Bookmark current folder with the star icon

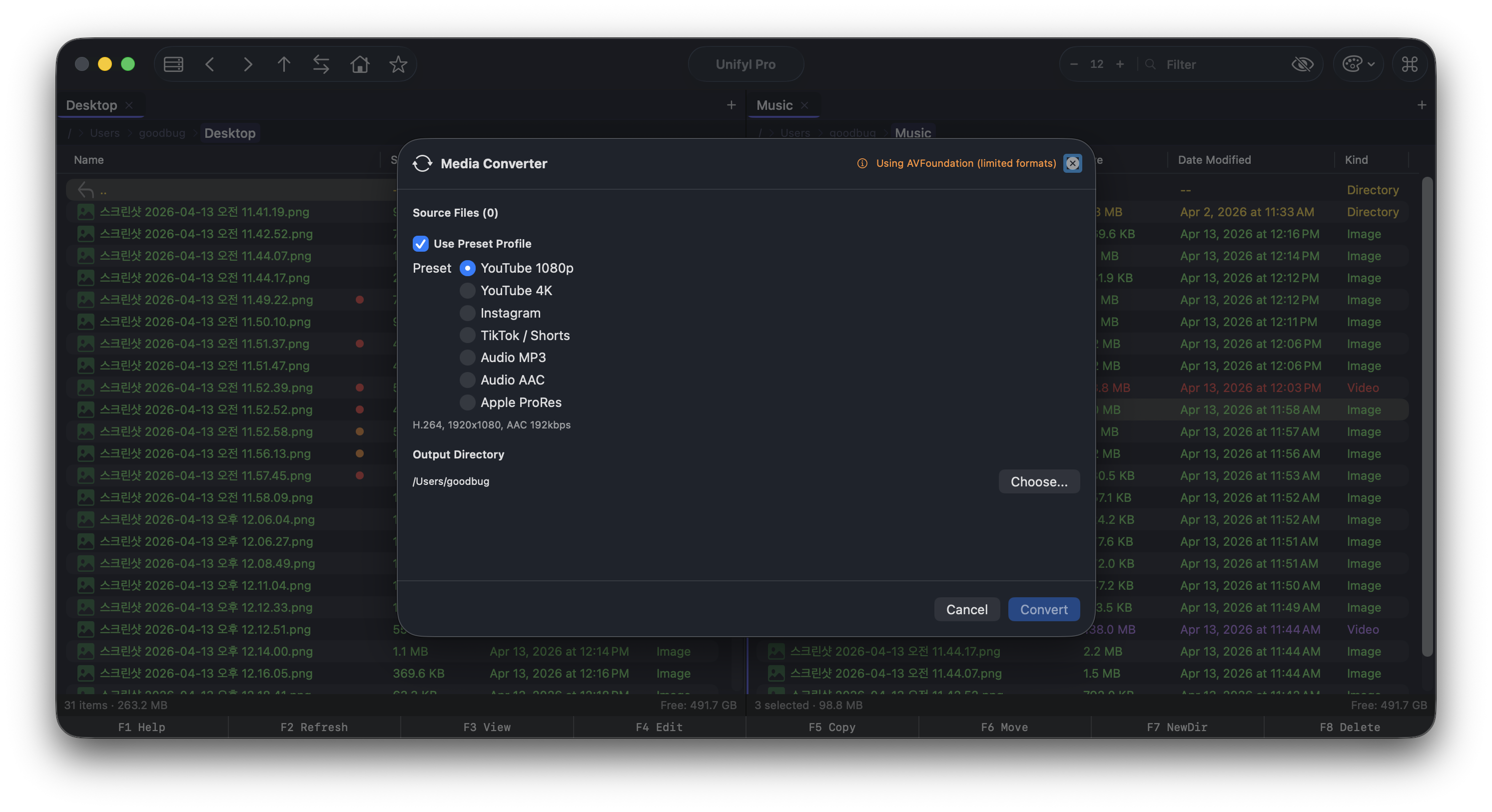click(398, 64)
